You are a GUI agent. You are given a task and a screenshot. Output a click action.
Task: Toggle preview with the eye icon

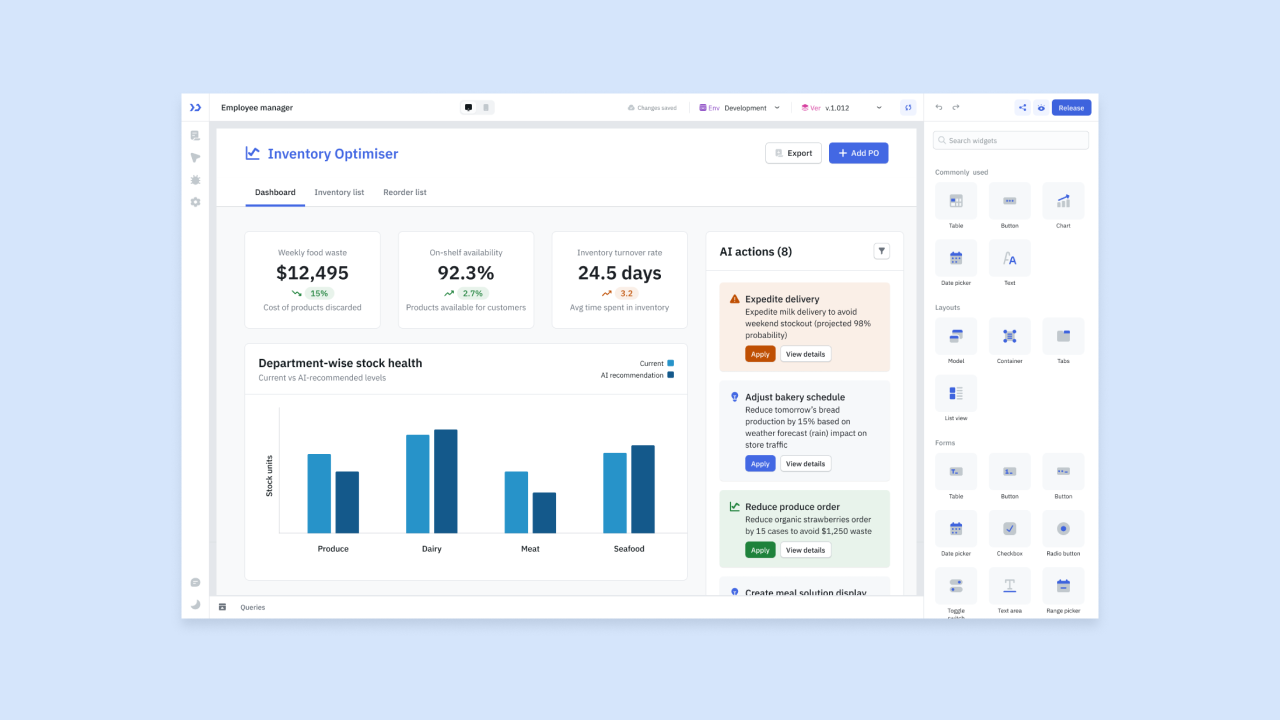(1041, 107)
